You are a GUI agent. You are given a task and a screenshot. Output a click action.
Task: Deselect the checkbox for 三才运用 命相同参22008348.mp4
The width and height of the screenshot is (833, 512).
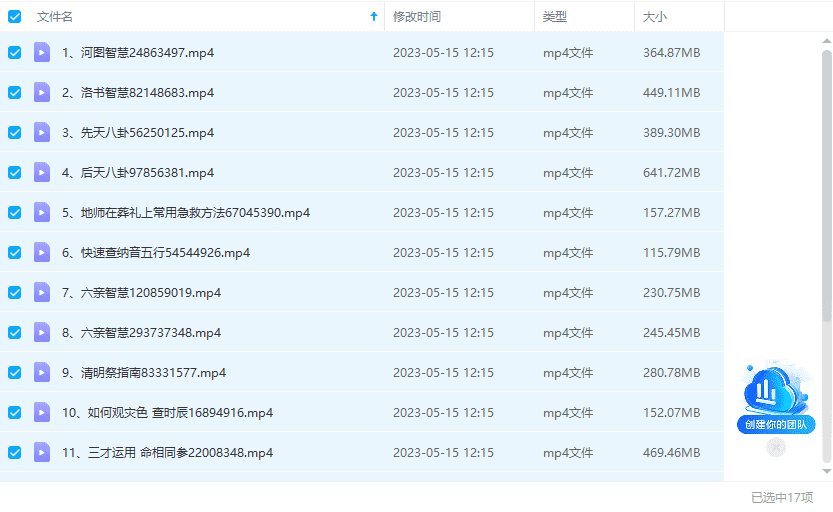15,452
